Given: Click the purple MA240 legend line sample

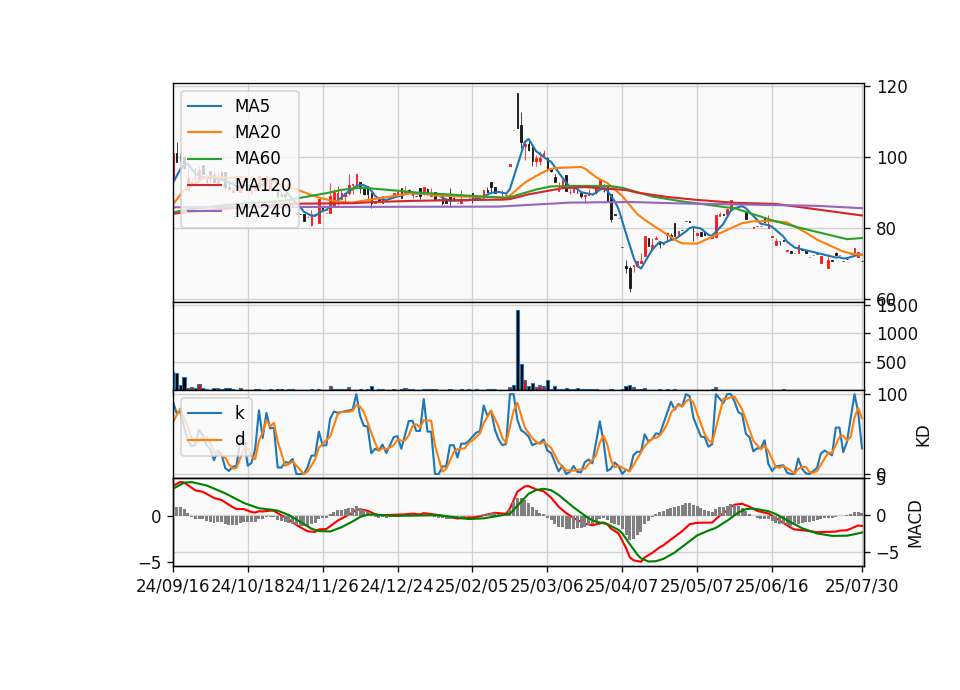Looking at the screenshot, I should click(204, 211).
